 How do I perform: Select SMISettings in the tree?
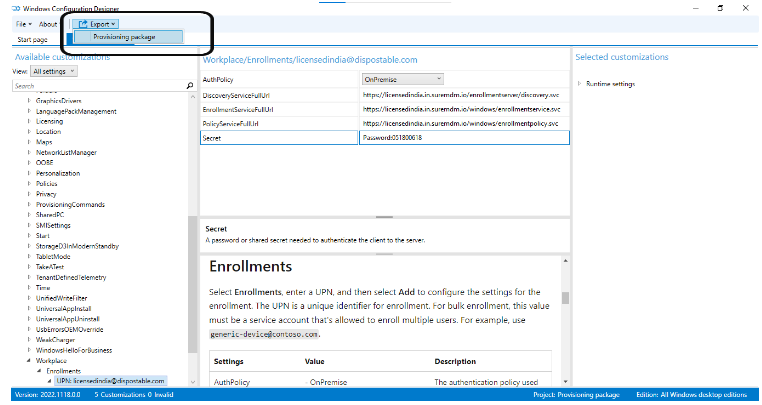[x=53, y=226]
